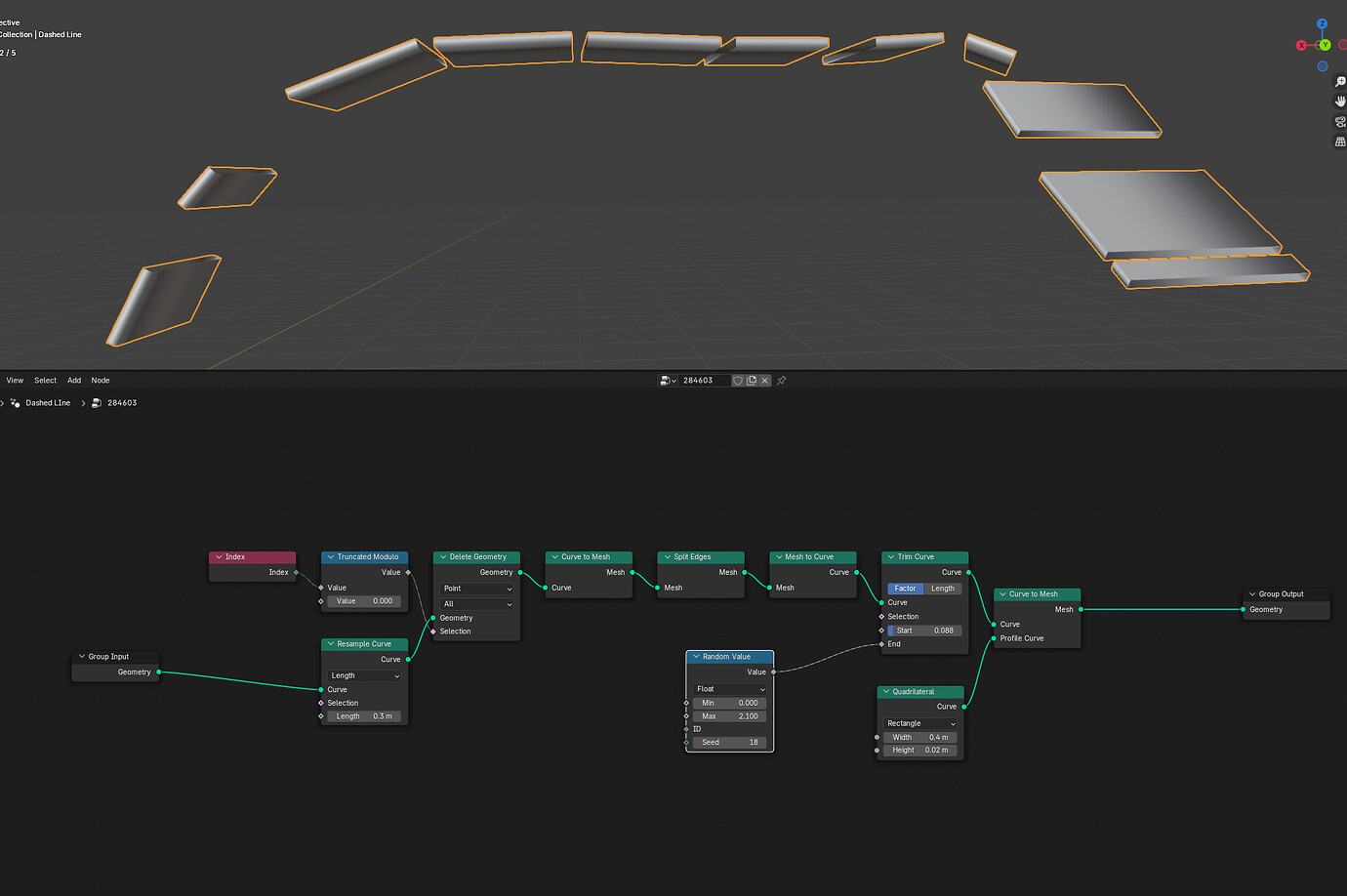Click Random Value Min 0.000 field

[x=730, y=703]
